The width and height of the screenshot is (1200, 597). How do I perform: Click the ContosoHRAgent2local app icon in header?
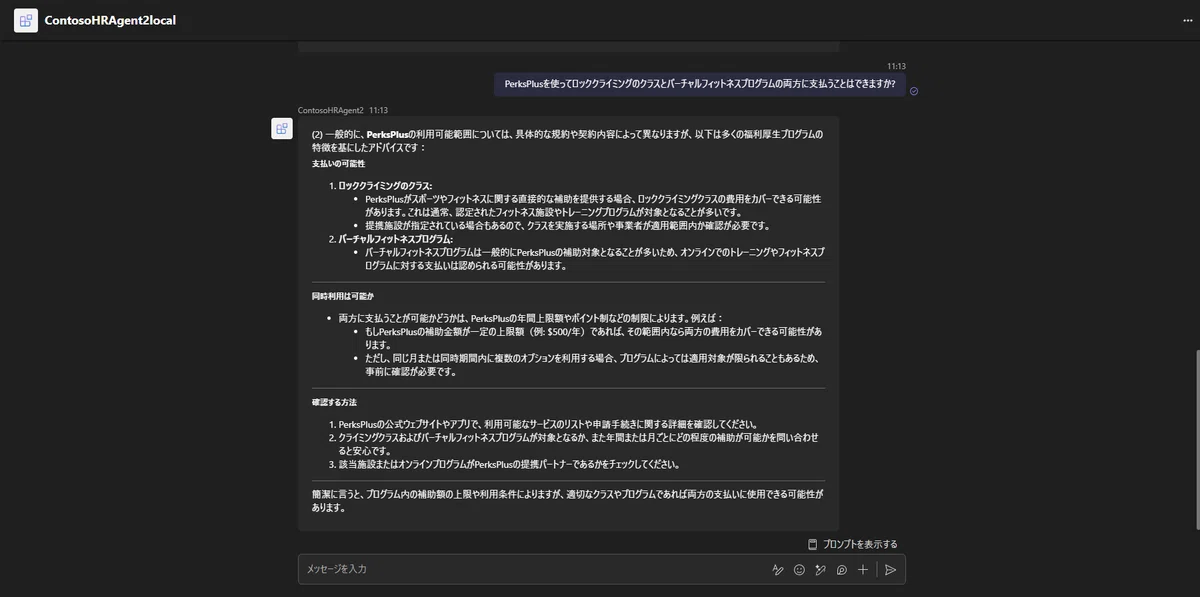tap(26, 20)
